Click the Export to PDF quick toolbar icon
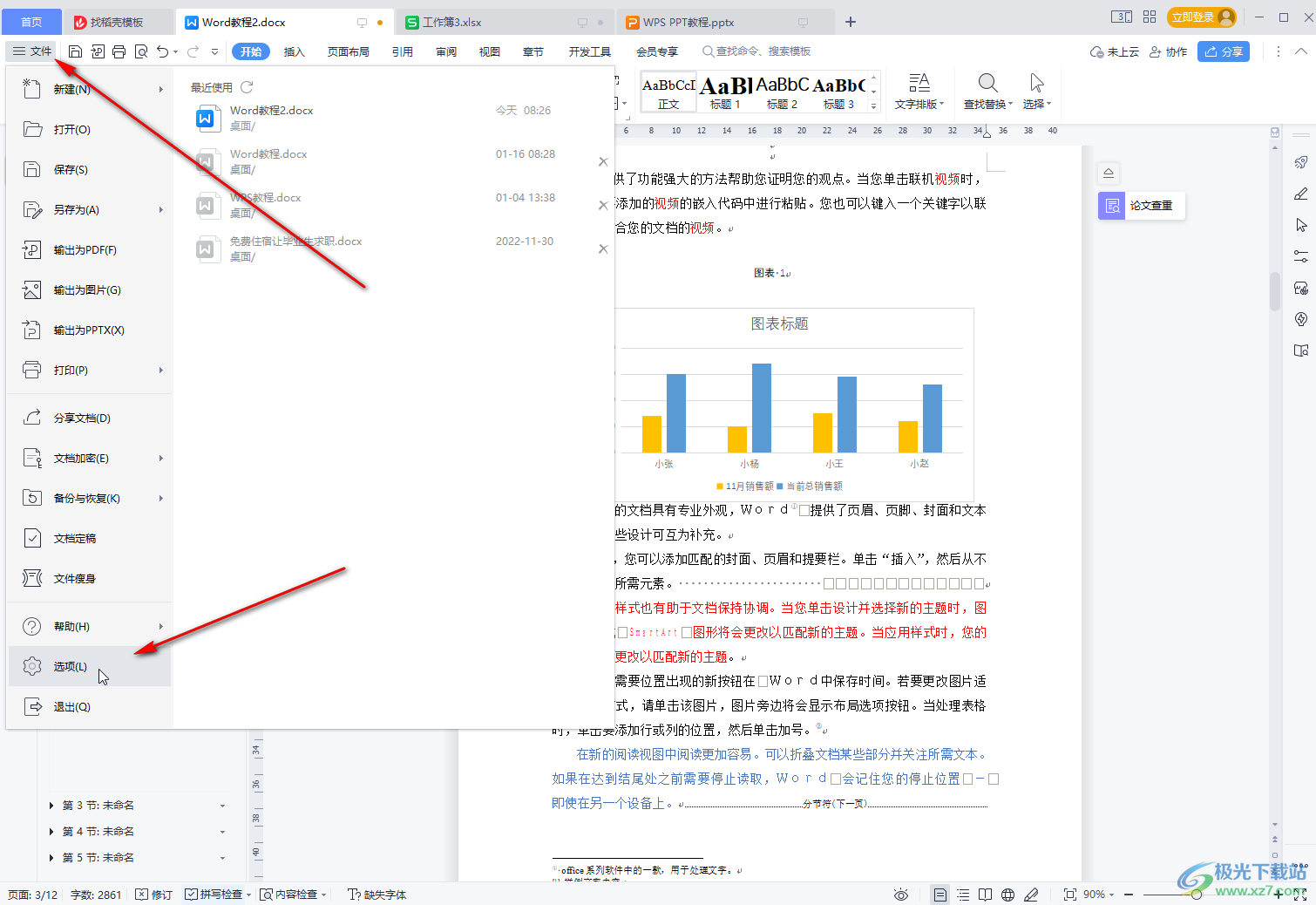Viewport: 1316px width, 905px height. coord(98,51)
